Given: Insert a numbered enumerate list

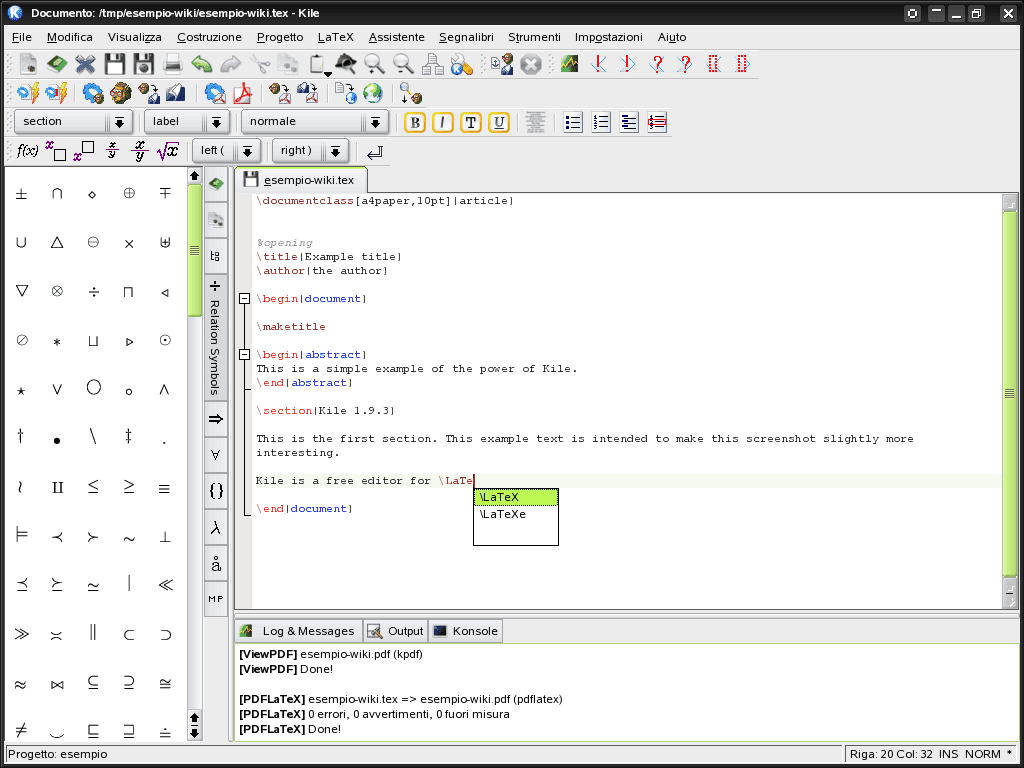Looking at the screenshot, I should 601,122.
